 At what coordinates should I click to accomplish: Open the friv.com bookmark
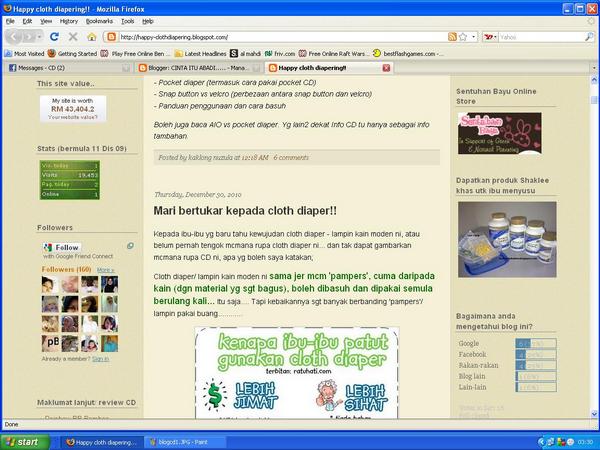[280, 54]
